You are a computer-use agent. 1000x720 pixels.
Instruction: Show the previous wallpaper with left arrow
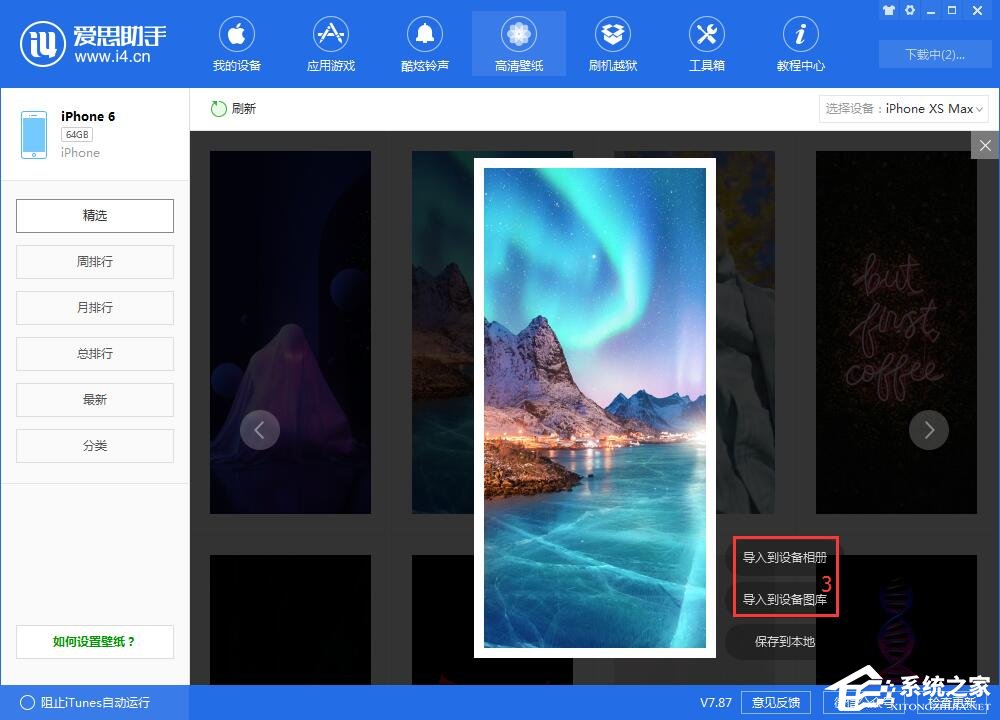tap(260, 430)
